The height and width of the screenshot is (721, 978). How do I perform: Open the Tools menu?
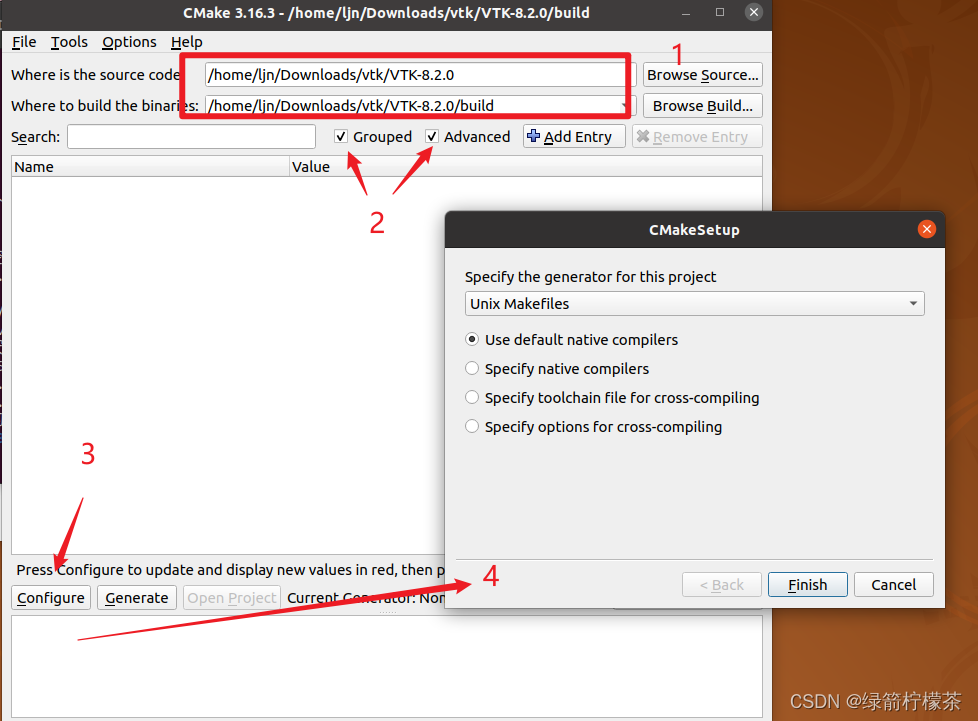[x=69, y=42]
